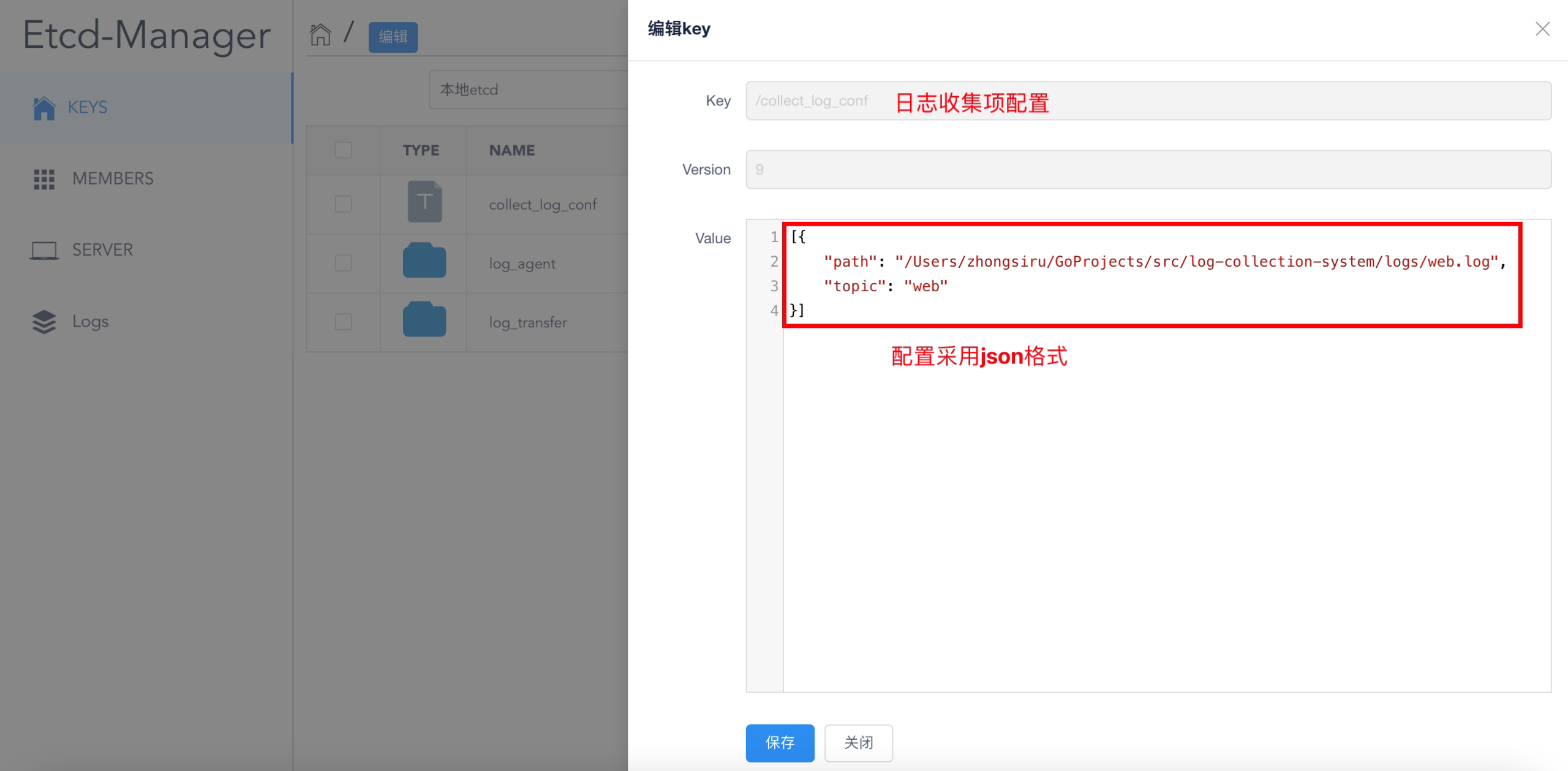
Task: Click the TYPE column header
Action: click(x=421, y=150)
